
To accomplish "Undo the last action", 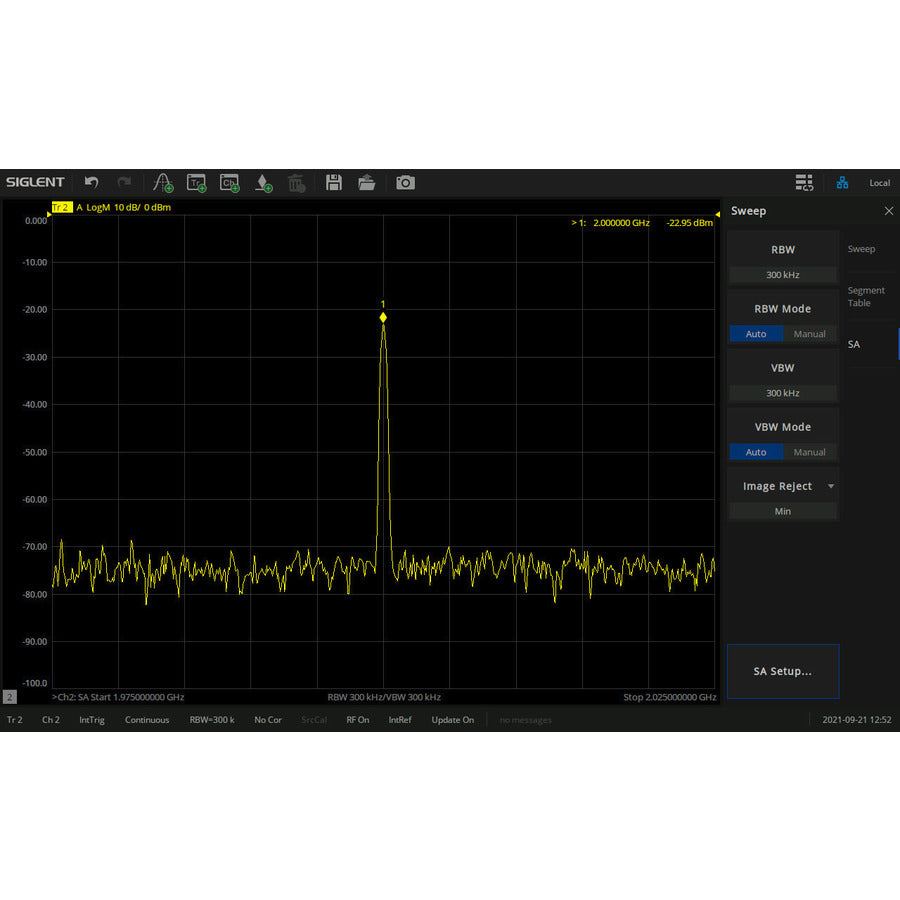I will (x=90, y=183).
